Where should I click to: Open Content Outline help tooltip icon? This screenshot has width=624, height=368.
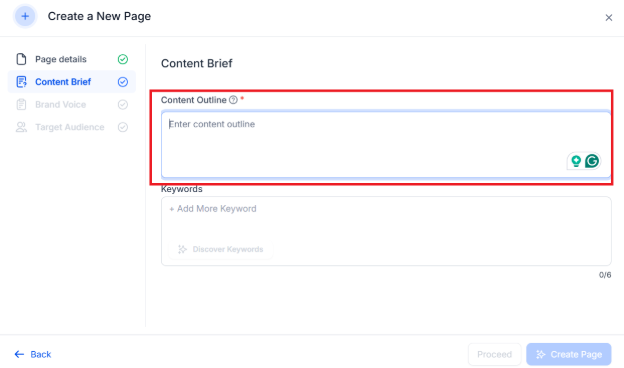pos(233,100)
